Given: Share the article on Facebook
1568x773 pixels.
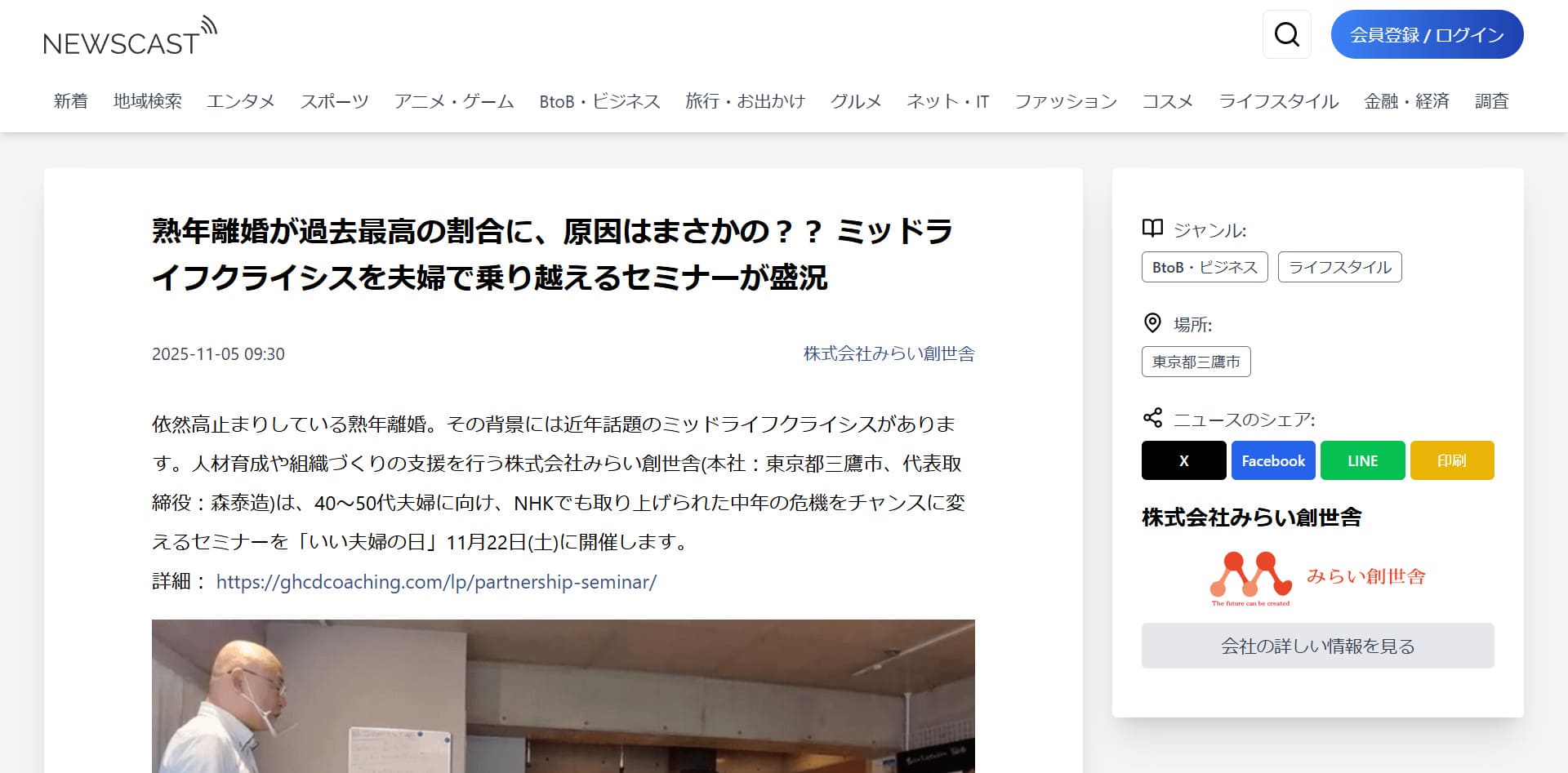Looking at the screenshot, I should pos(1272,460).
